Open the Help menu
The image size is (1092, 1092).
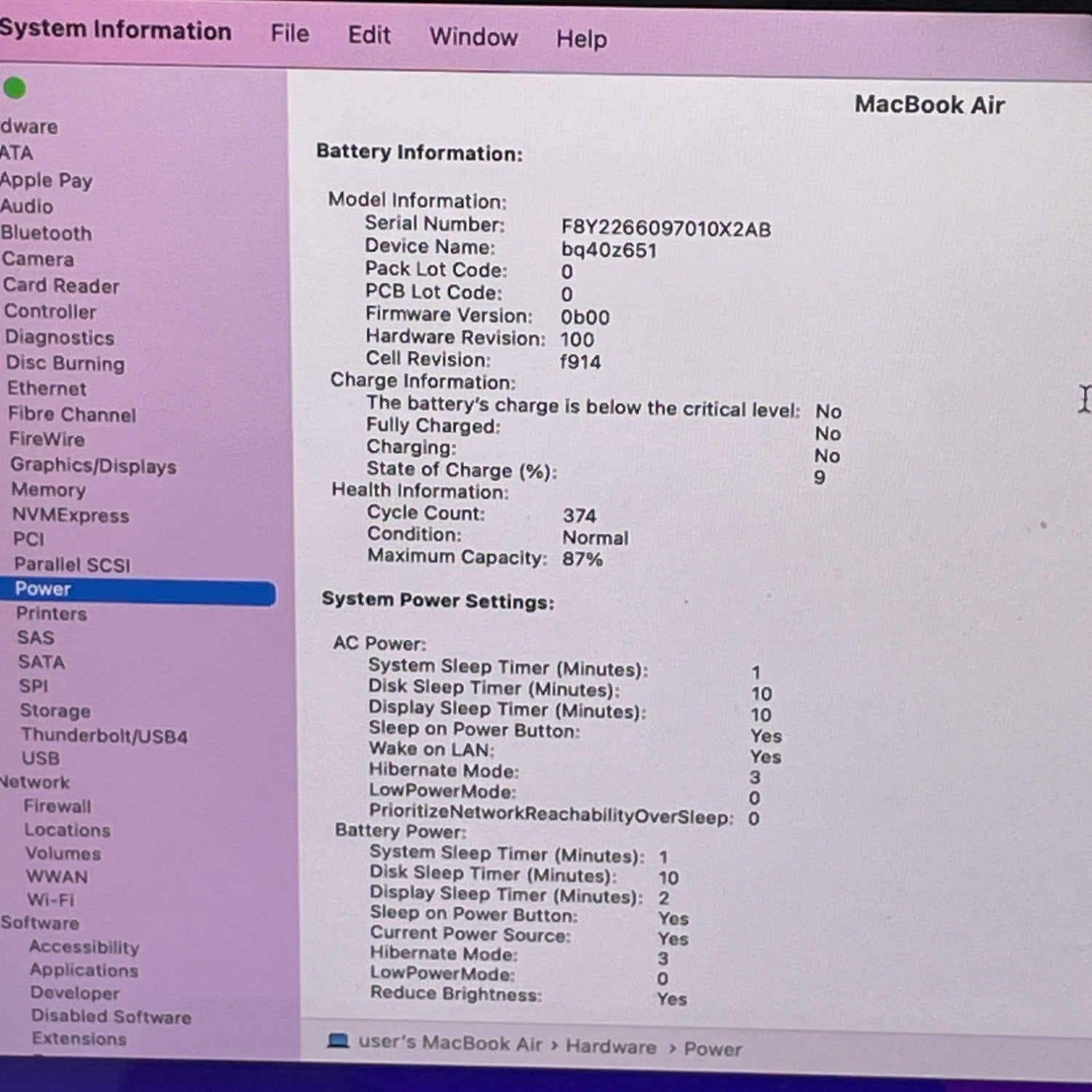pyautogui.click(x=581, y=39)
